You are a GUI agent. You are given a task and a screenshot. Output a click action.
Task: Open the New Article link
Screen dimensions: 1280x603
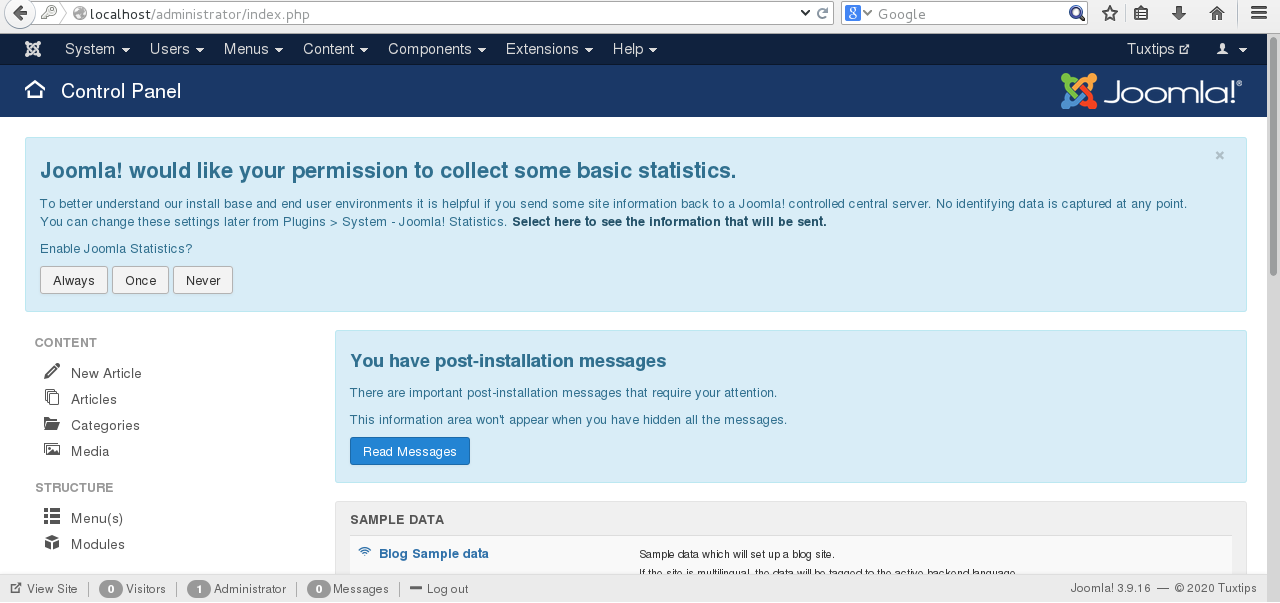(106, 373)
